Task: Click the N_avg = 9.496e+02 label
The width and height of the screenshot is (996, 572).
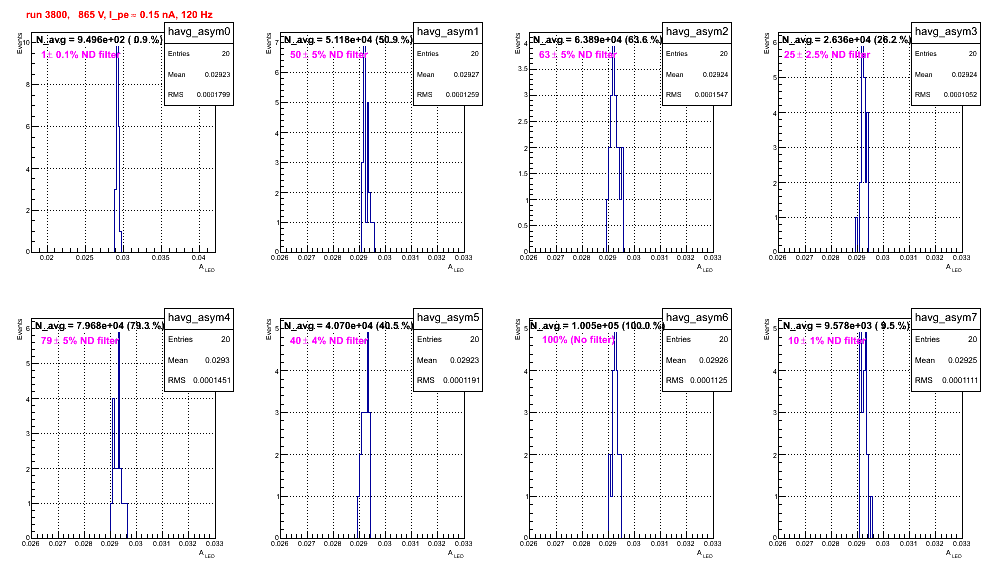Action: click(x=99, y=39)
